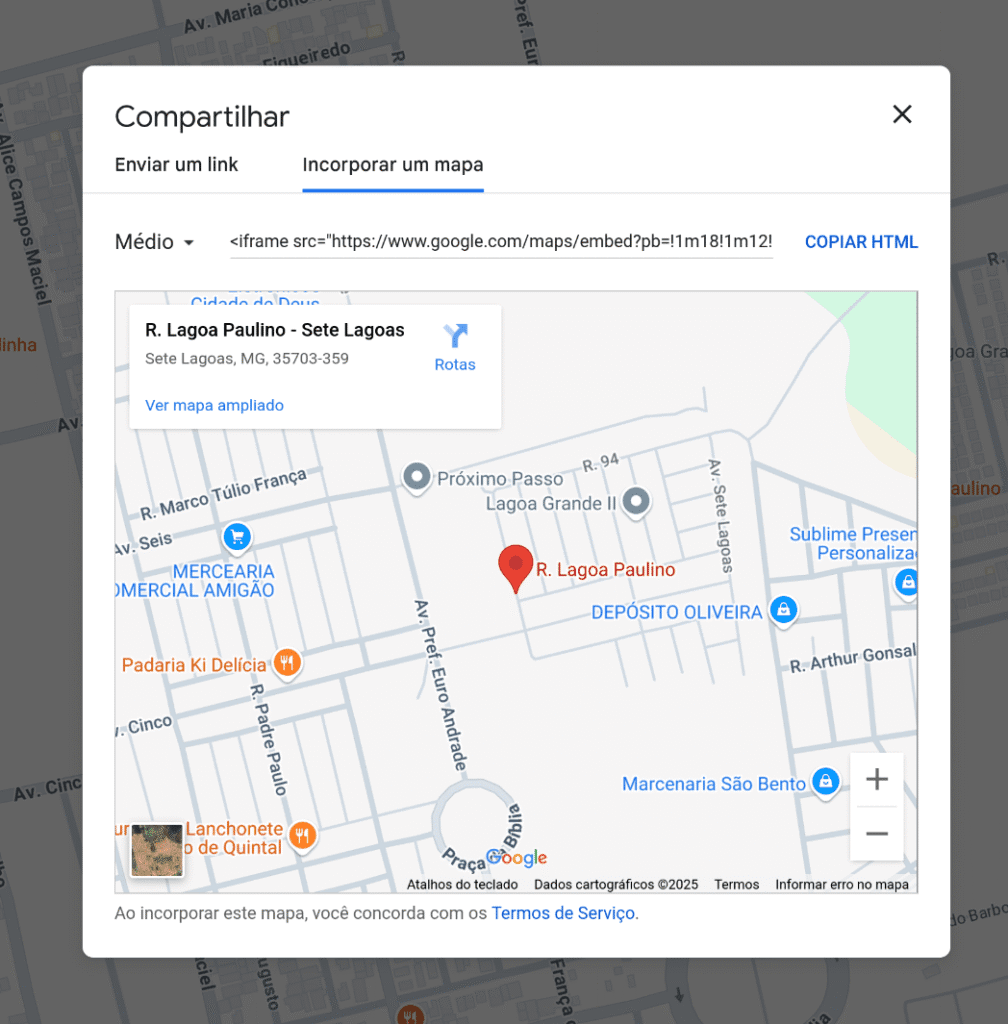1008x1024 pixels.
Task: Open the Médio size dropdown
Action: point(154,242)
